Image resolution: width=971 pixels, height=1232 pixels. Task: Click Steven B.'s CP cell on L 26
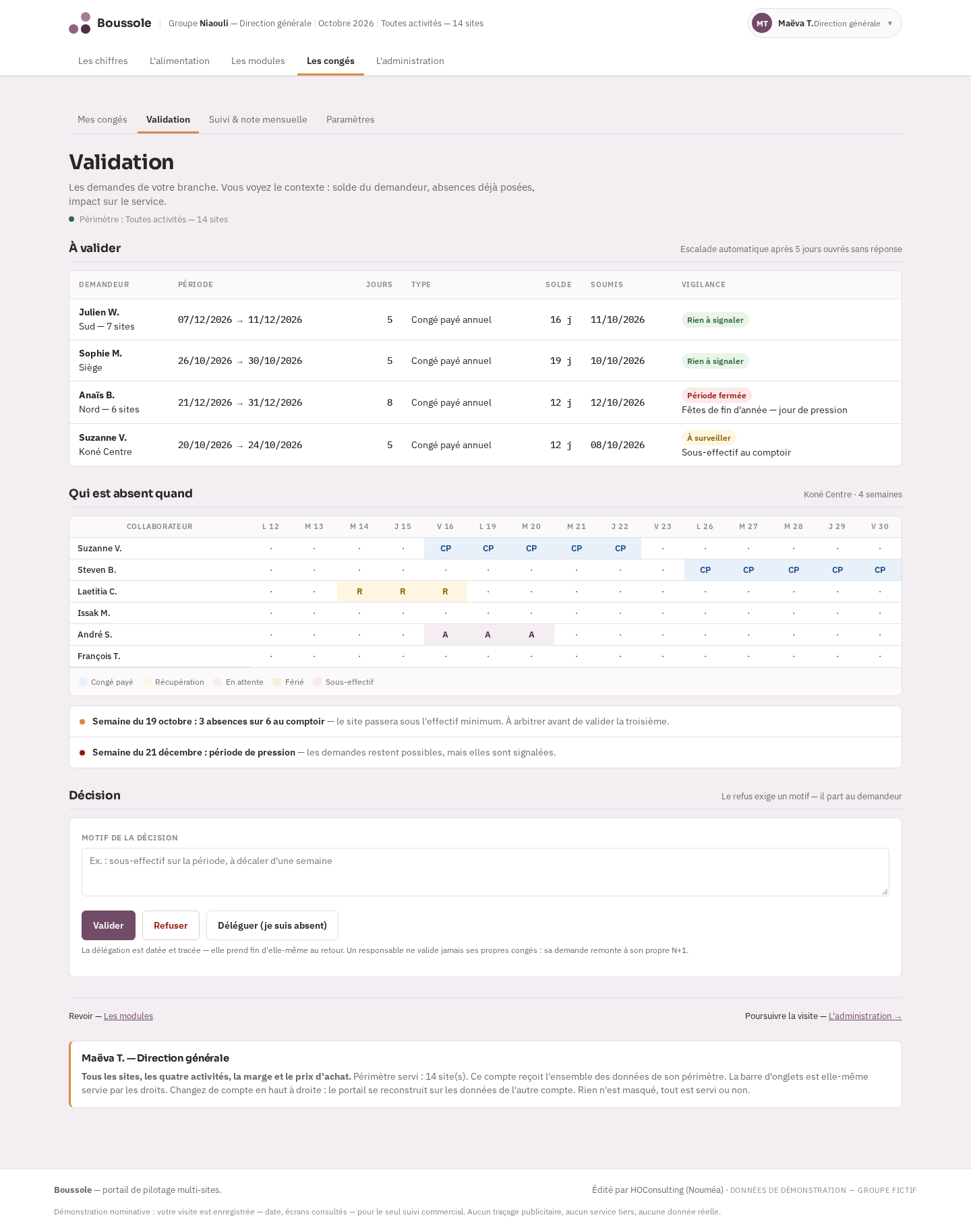tap(705, 570)
